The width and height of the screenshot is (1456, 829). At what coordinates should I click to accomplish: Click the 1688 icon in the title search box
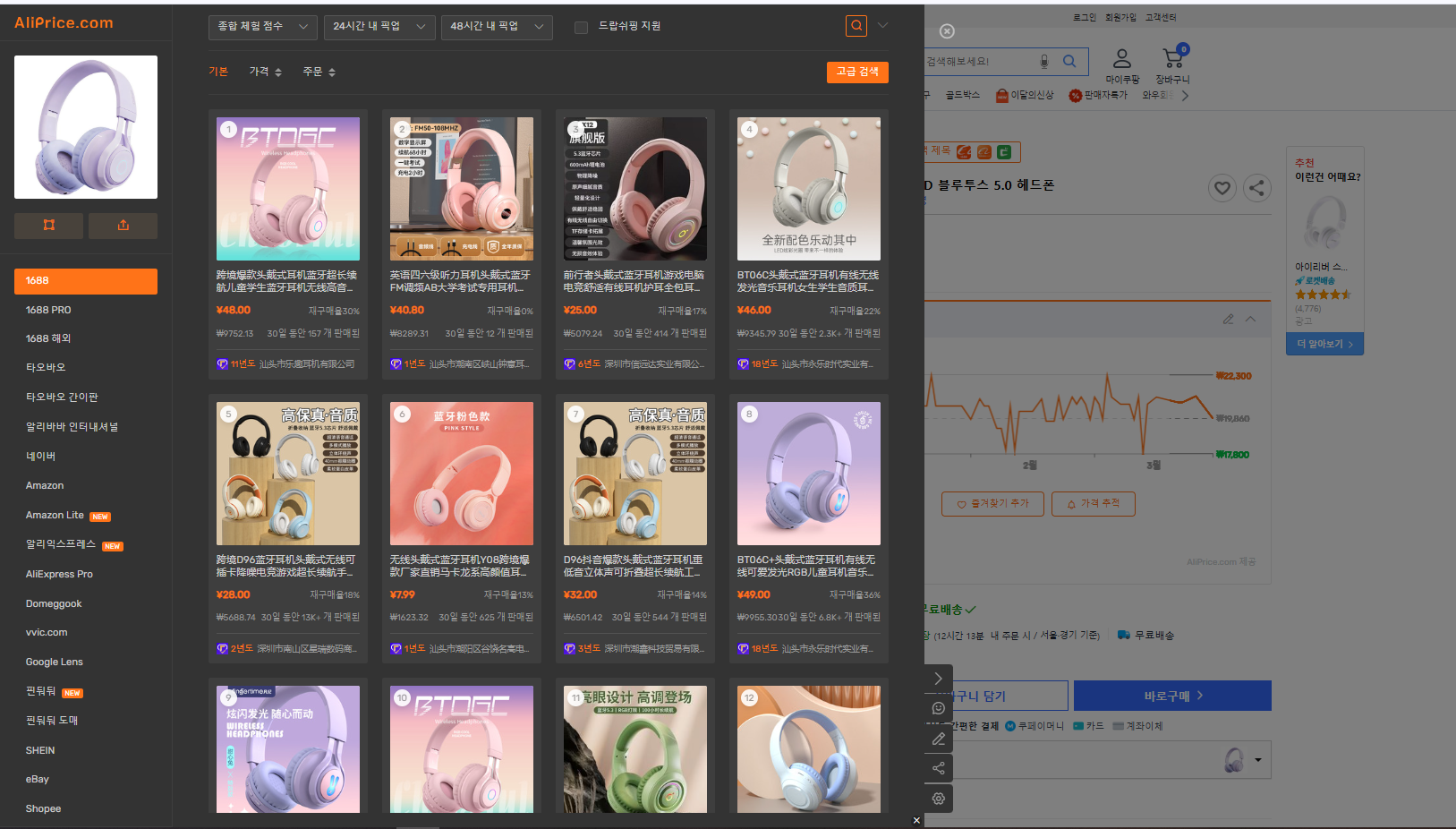coord(964,152)
